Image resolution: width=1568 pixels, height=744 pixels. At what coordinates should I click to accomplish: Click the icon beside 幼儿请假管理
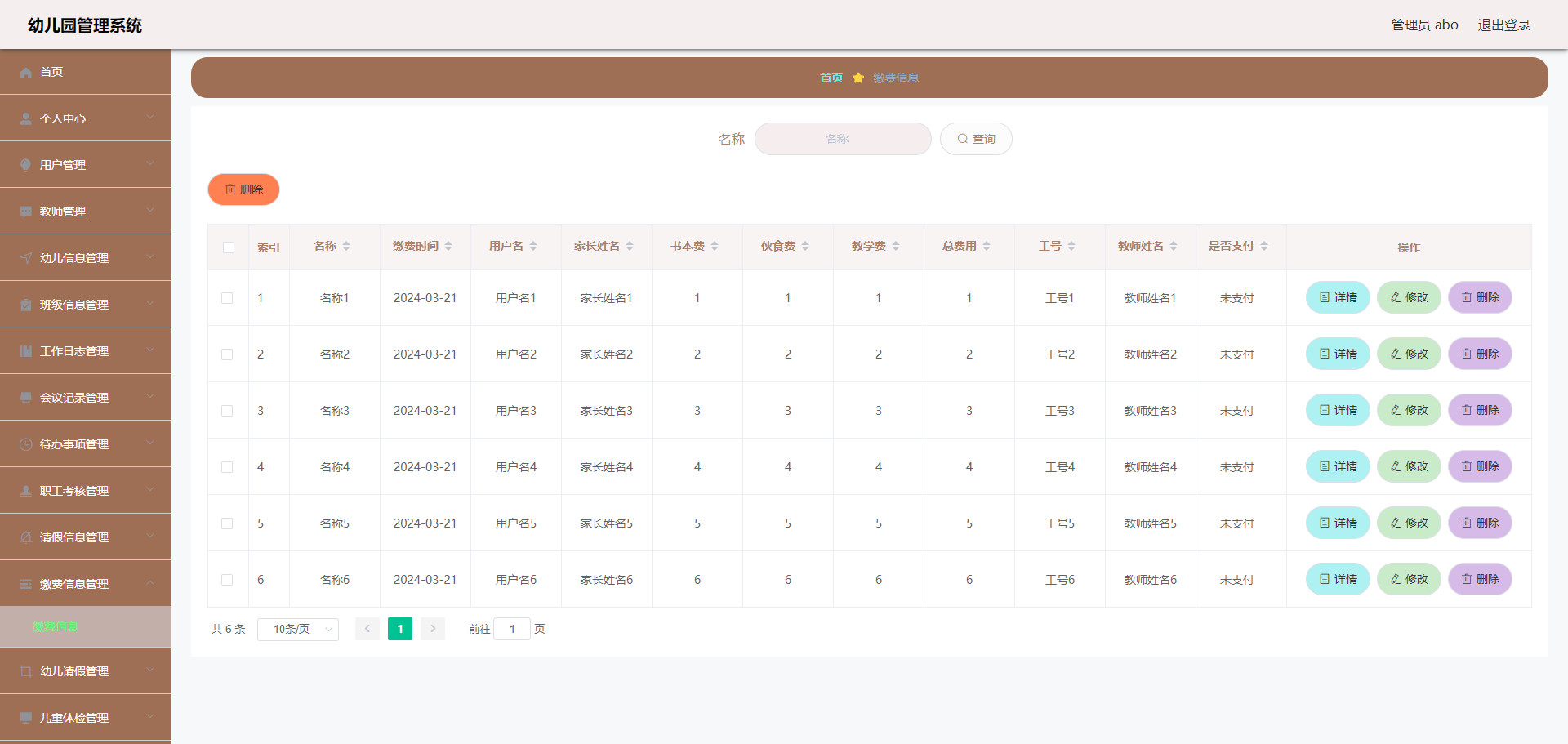26,672
